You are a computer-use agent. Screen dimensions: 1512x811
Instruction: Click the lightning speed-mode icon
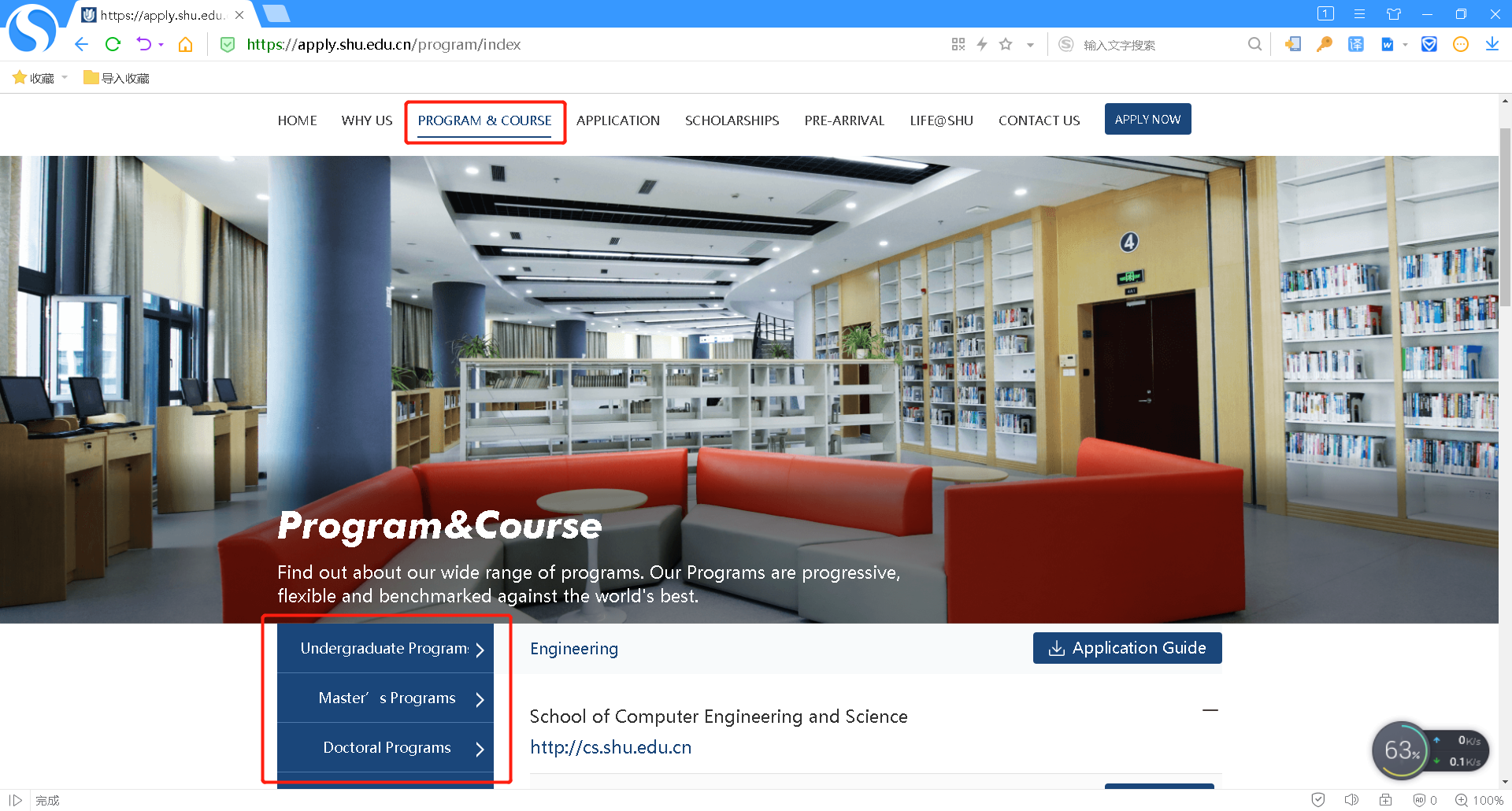click(982, 45)
